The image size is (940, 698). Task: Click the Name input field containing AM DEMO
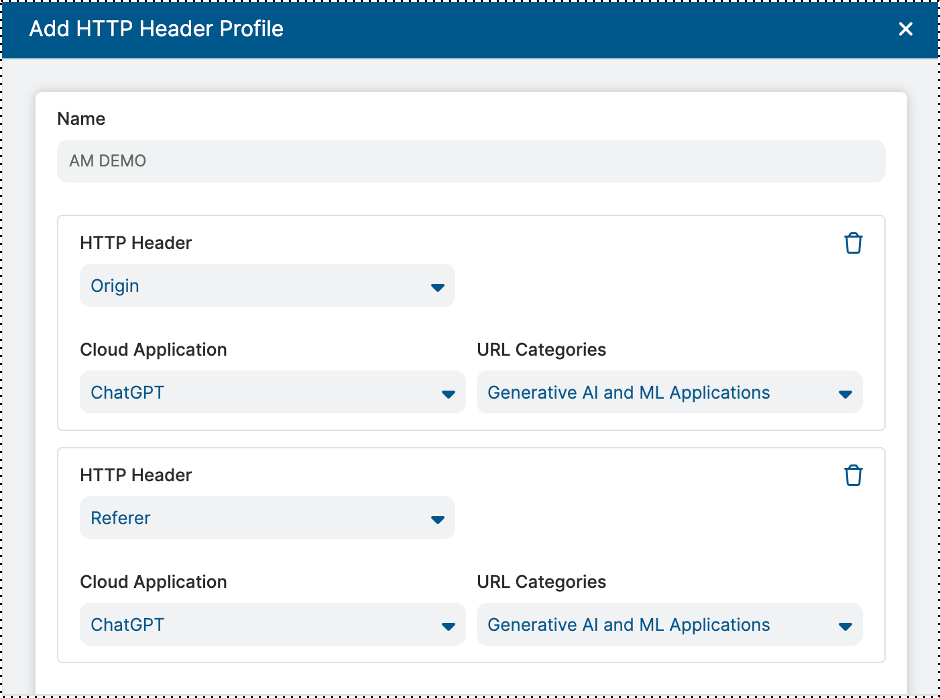[470, 161]
